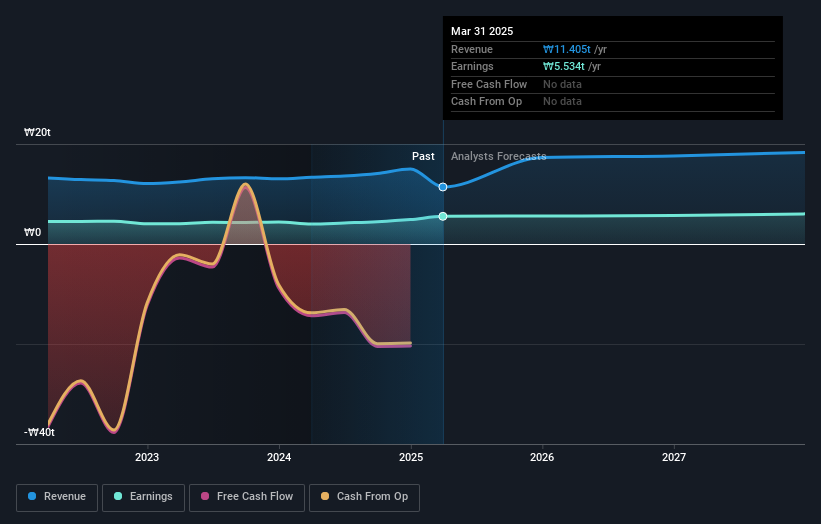Click the 2027 x-axis label

click(674, 458)
